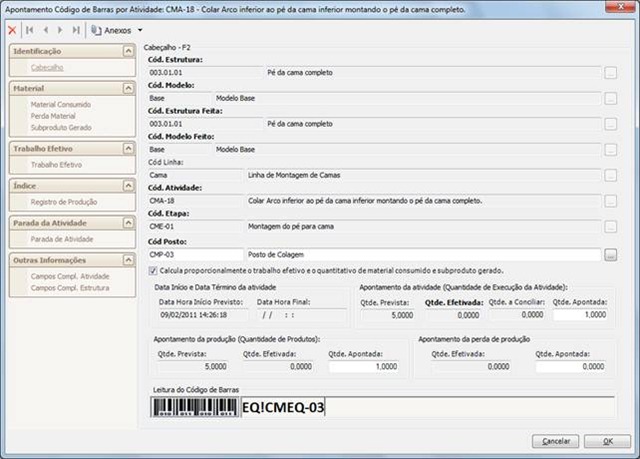Click Qtde. Apontada field in perda group

(571, 366)
